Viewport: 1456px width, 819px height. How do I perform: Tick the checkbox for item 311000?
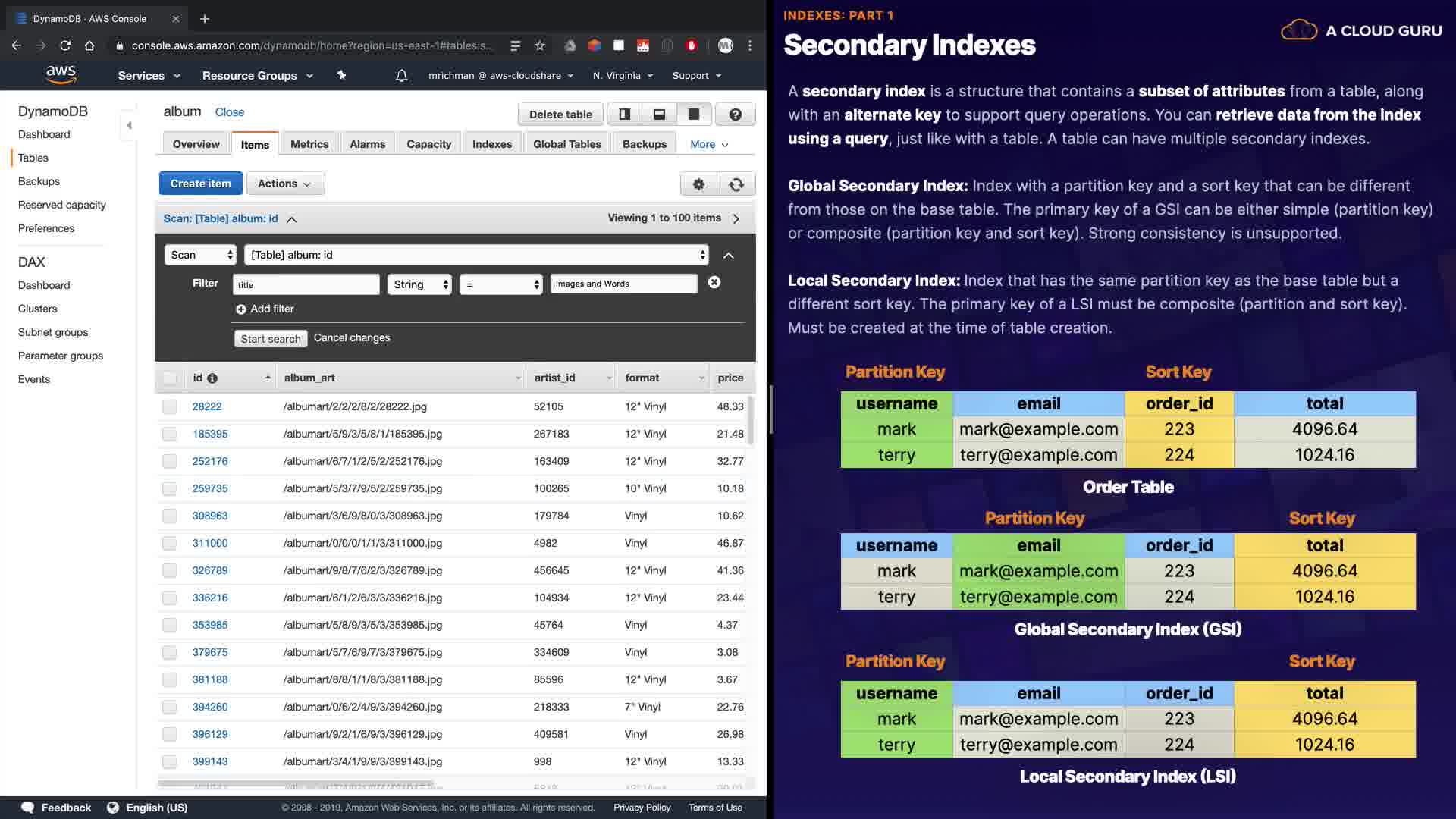pos(170,544)
